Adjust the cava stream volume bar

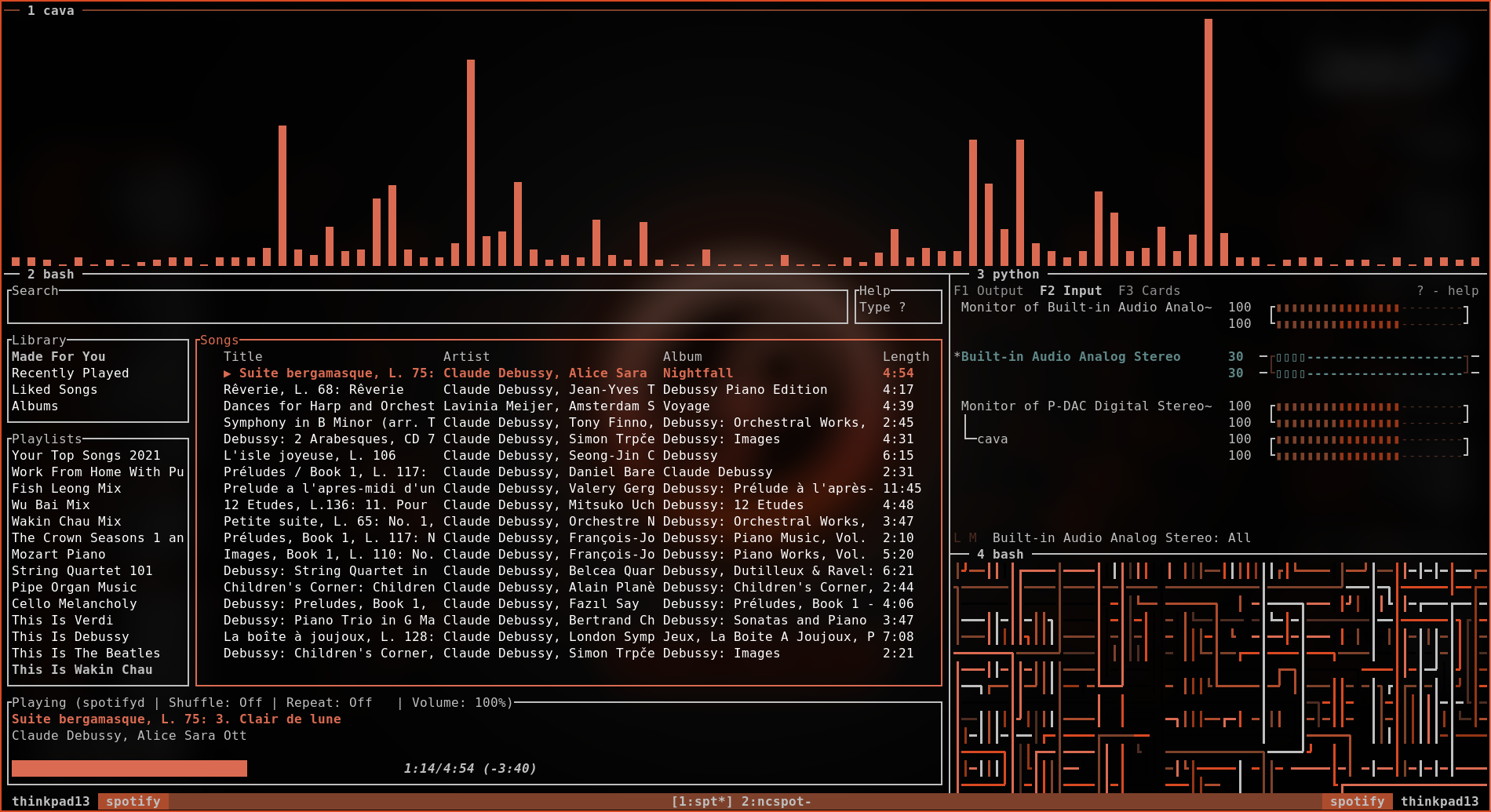[x=1369, y=448]
